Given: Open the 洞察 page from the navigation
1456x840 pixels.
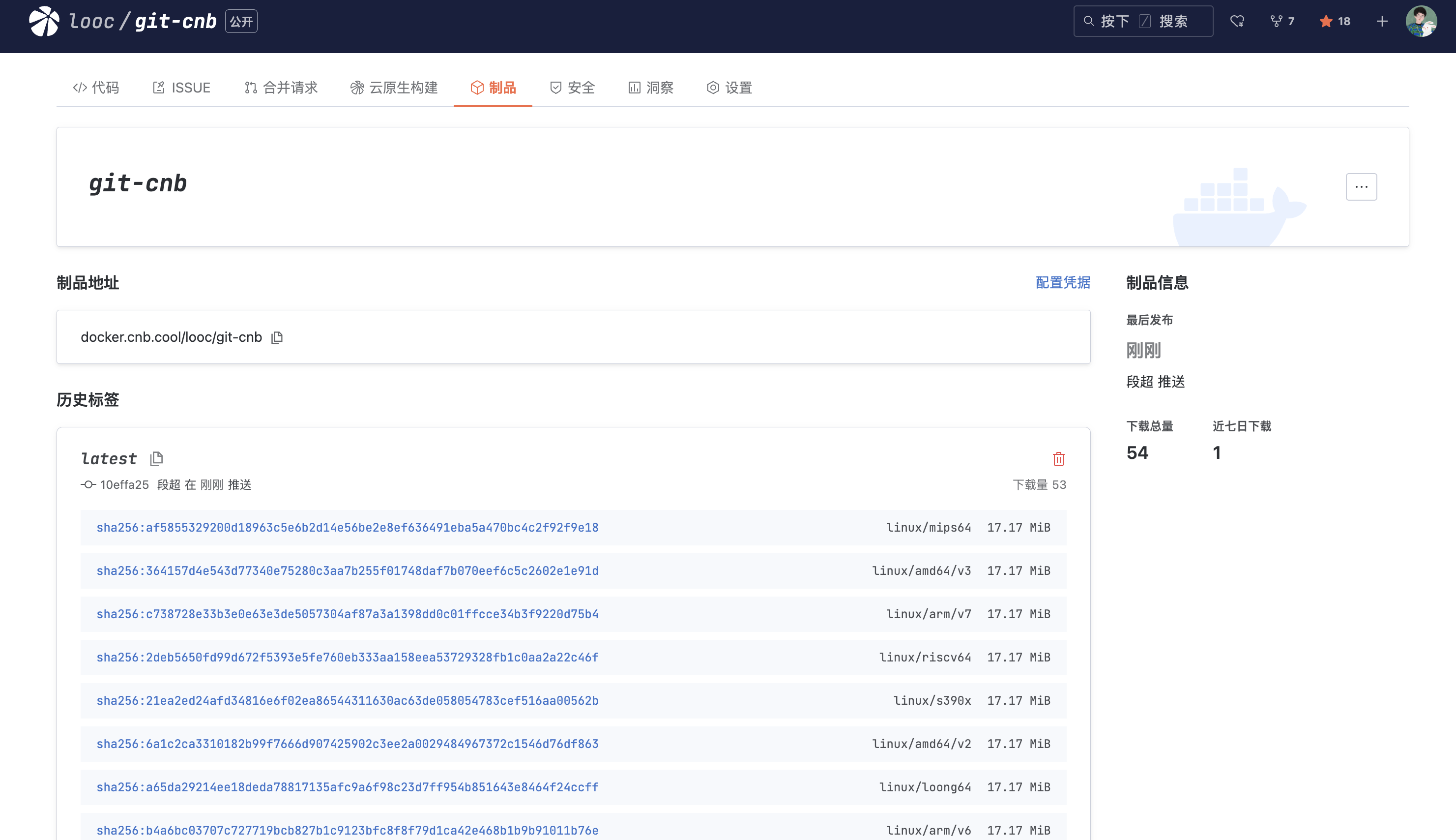Looking at the screenshot, I should point(650,88).
